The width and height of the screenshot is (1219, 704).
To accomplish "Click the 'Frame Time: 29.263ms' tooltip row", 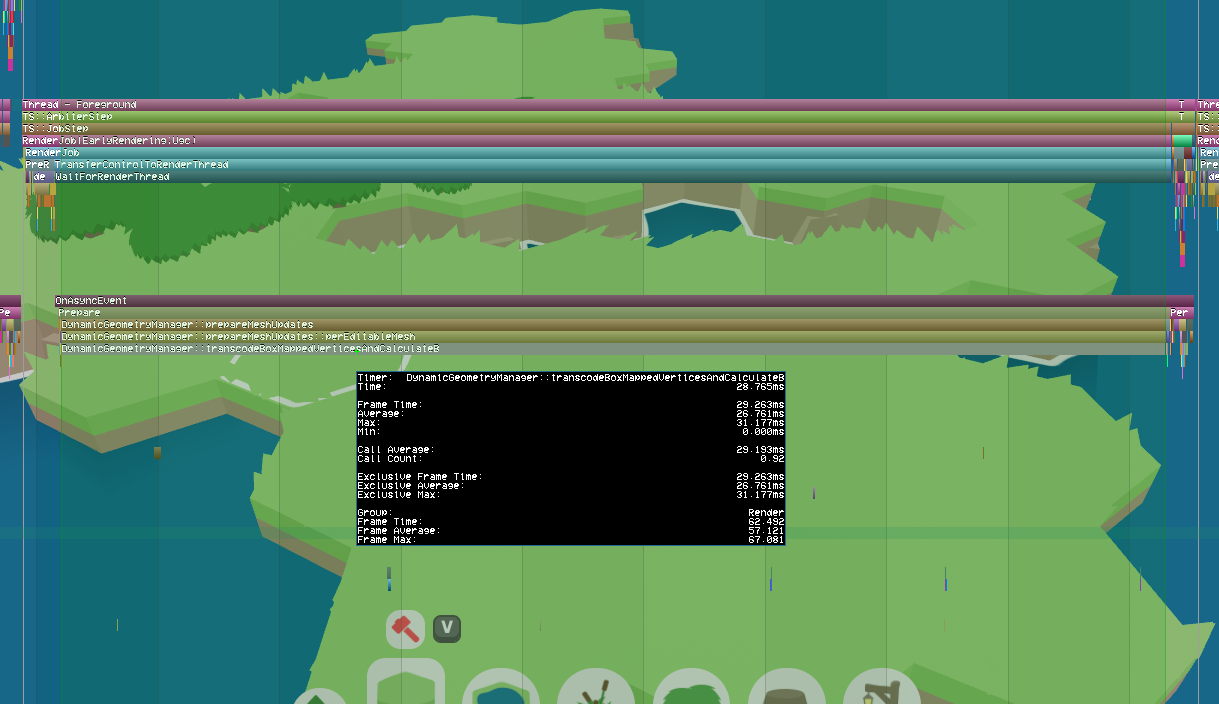I will 571,404.
